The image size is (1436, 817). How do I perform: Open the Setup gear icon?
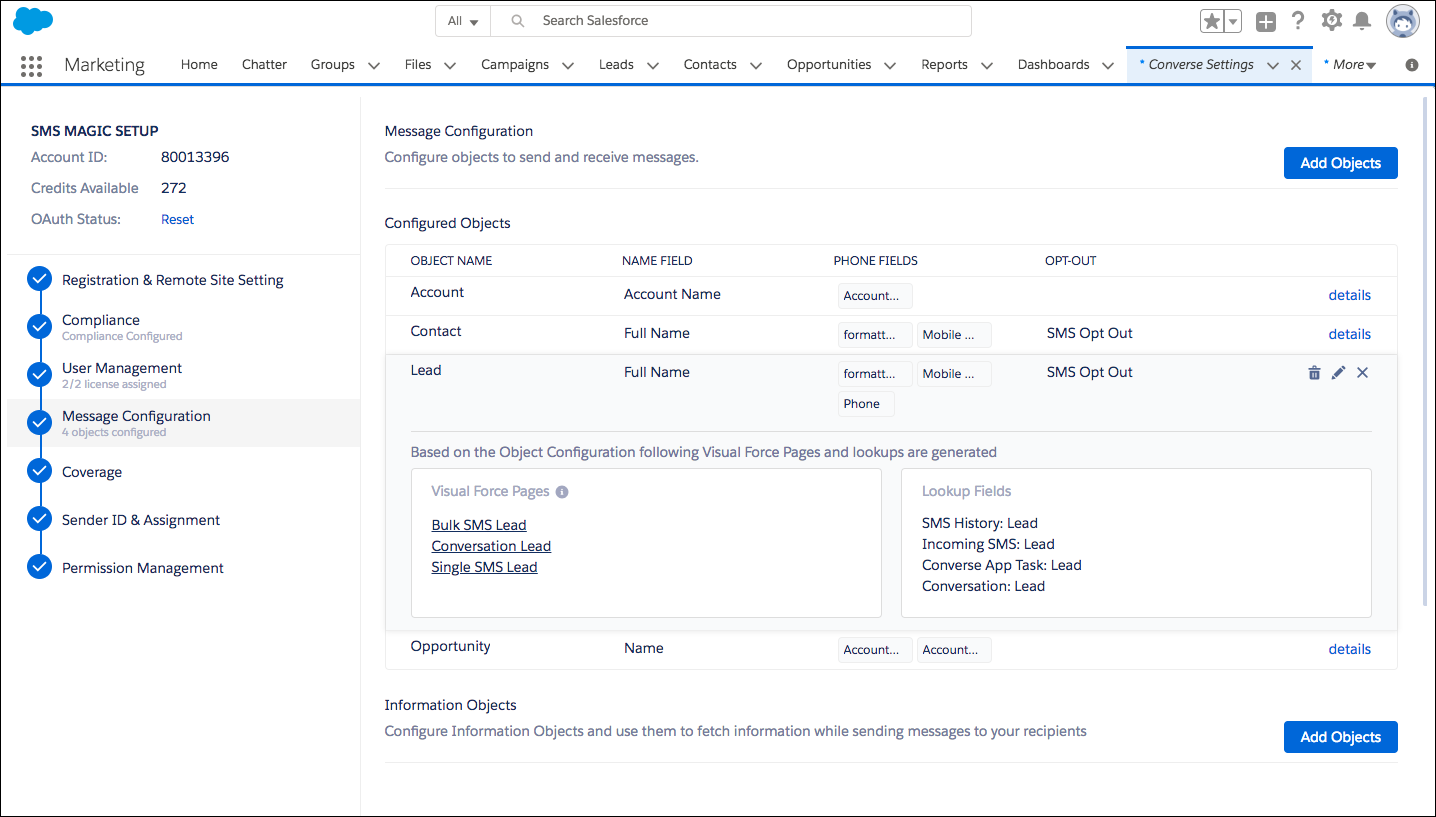pyautogui.click(x=1331, y=21)
